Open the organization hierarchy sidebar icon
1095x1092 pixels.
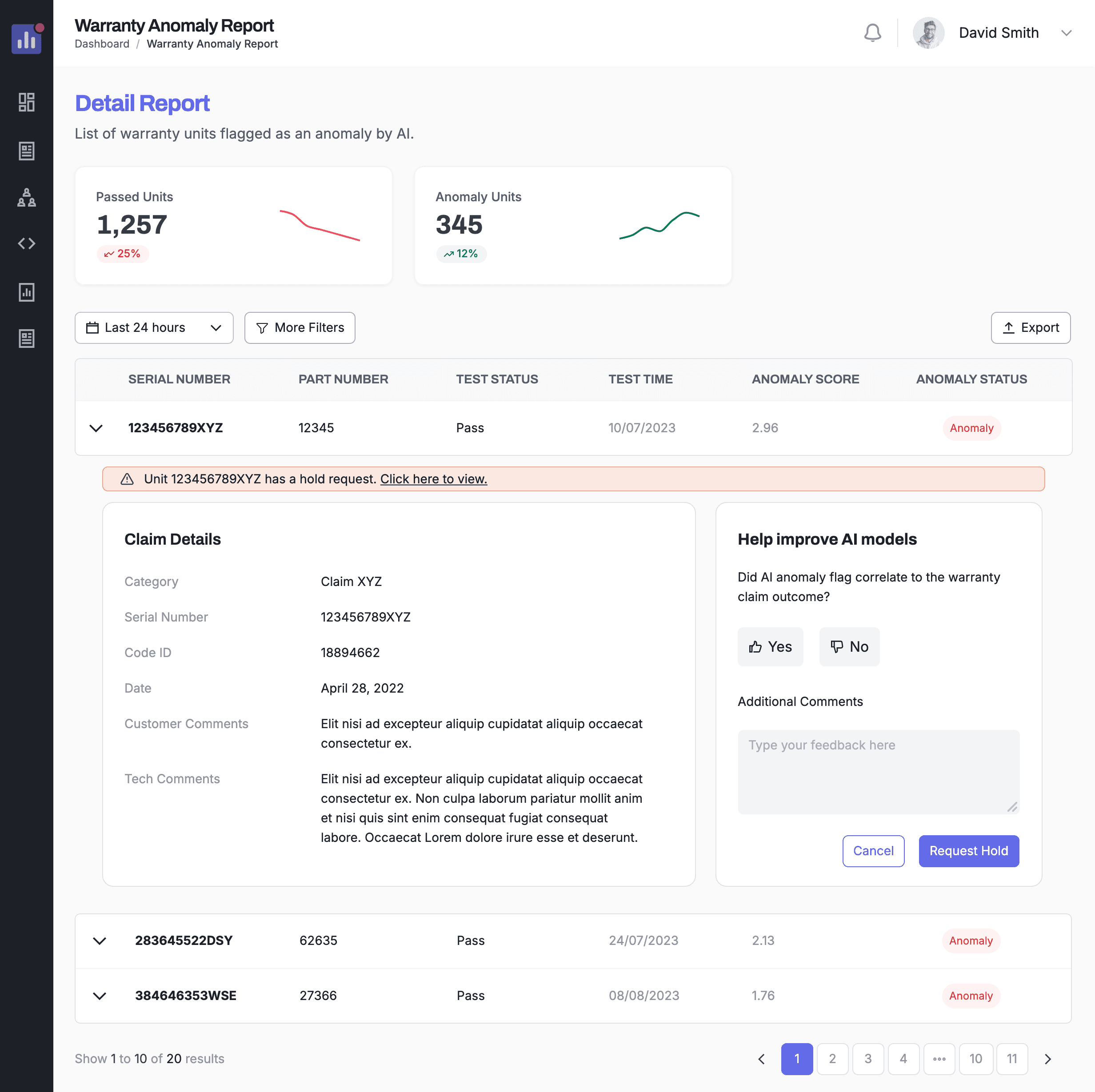[27, 198]
